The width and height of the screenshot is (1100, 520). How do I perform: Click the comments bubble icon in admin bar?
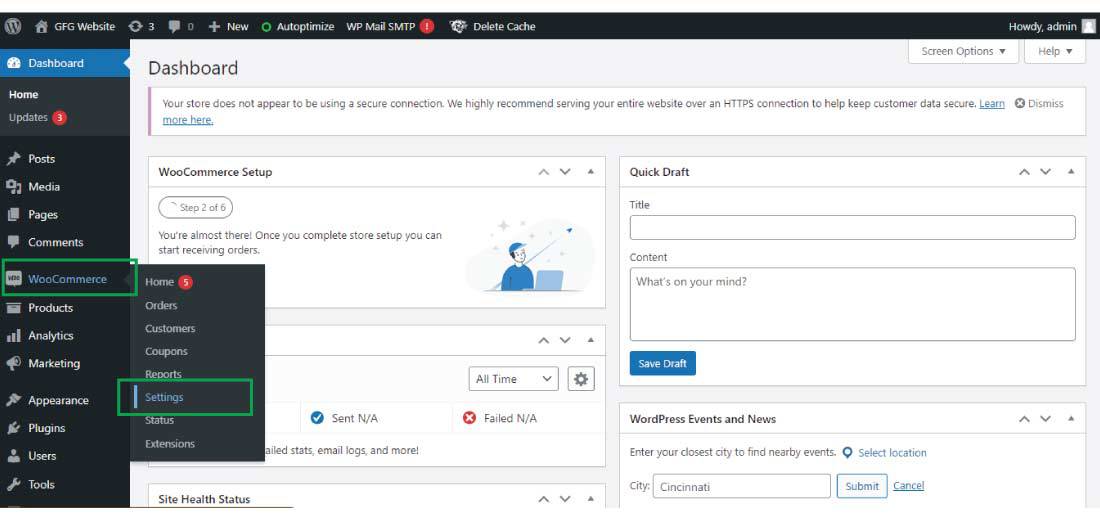(x=175, y=27)
